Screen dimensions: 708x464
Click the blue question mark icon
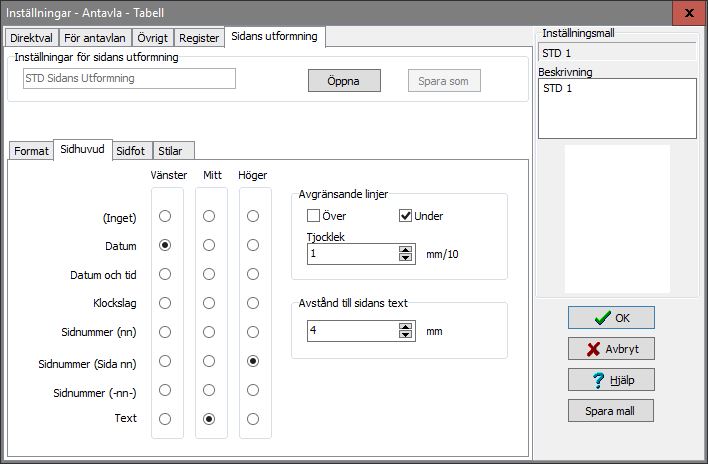[x=598, y=380]
